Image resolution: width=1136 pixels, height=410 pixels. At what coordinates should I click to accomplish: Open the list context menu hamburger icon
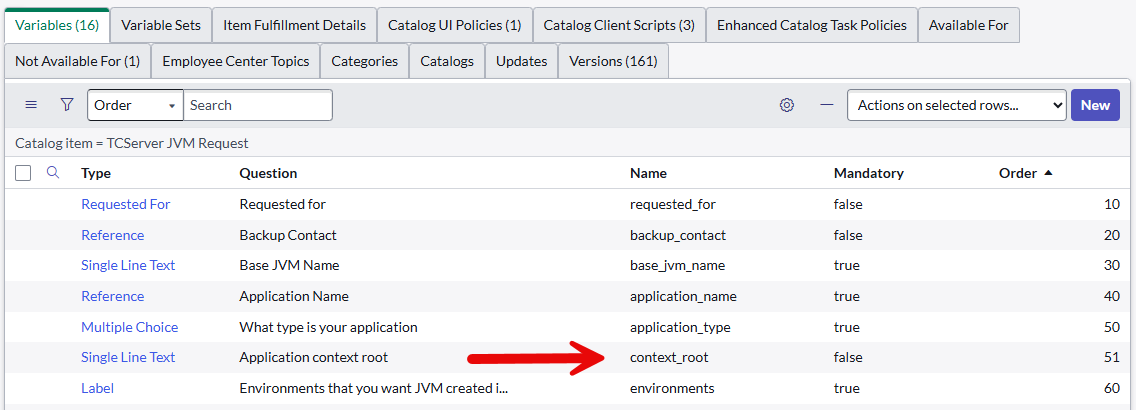31,105
